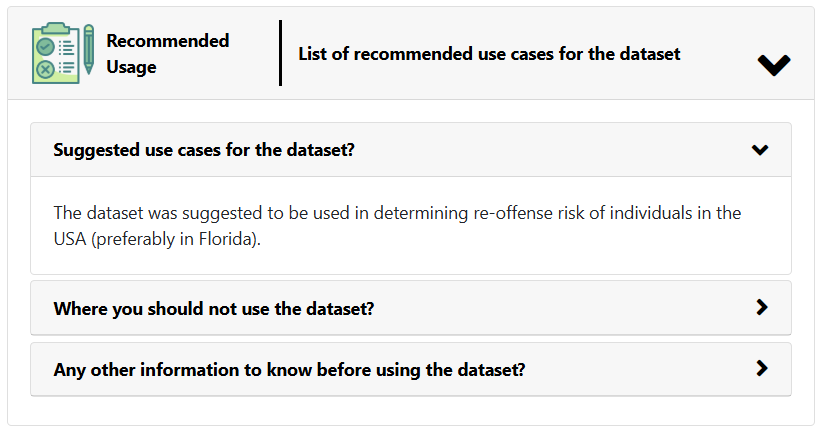Click the green check mark on clipboard
This screenshot has width=825, height=428.
point(46,46)
